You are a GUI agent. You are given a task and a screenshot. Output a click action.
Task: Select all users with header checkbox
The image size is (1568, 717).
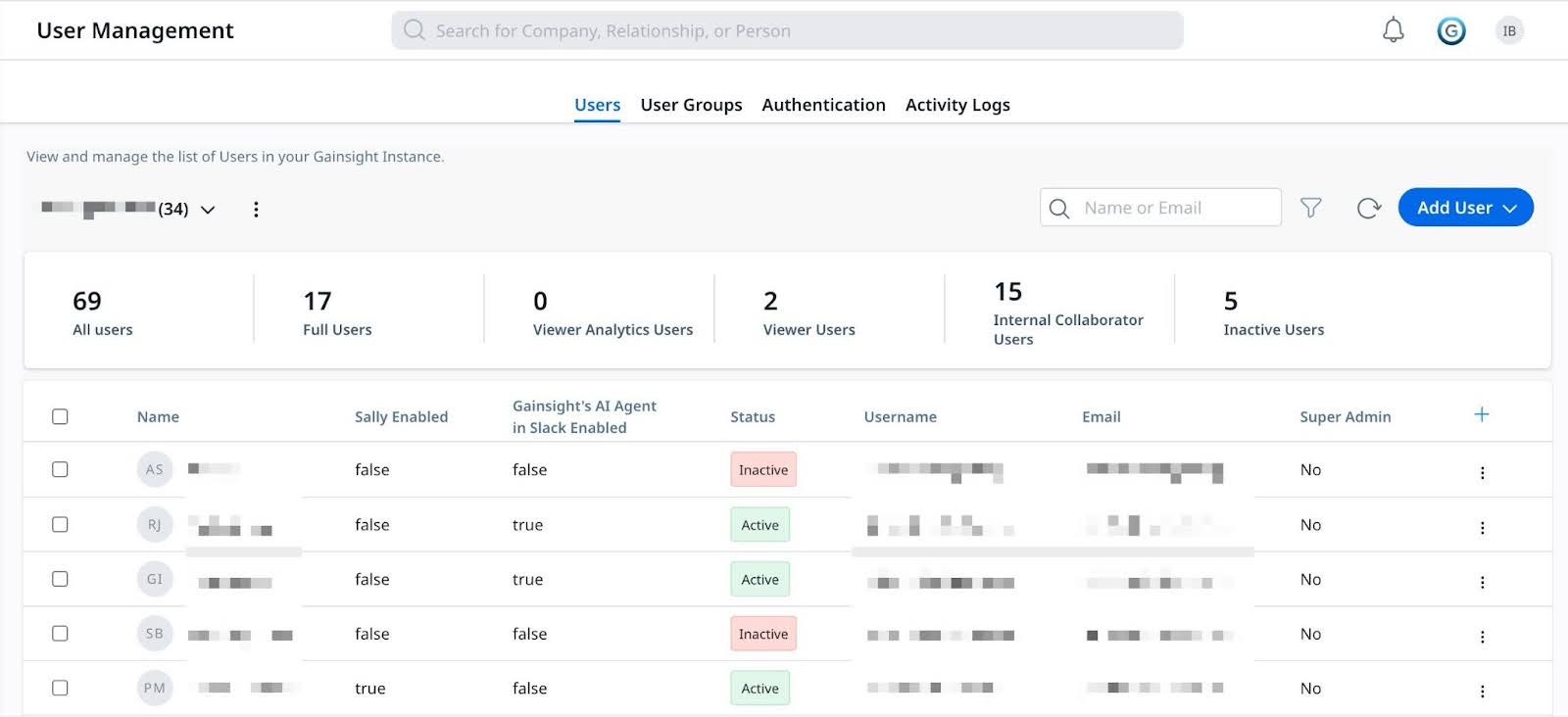click(x=60, y=416)
